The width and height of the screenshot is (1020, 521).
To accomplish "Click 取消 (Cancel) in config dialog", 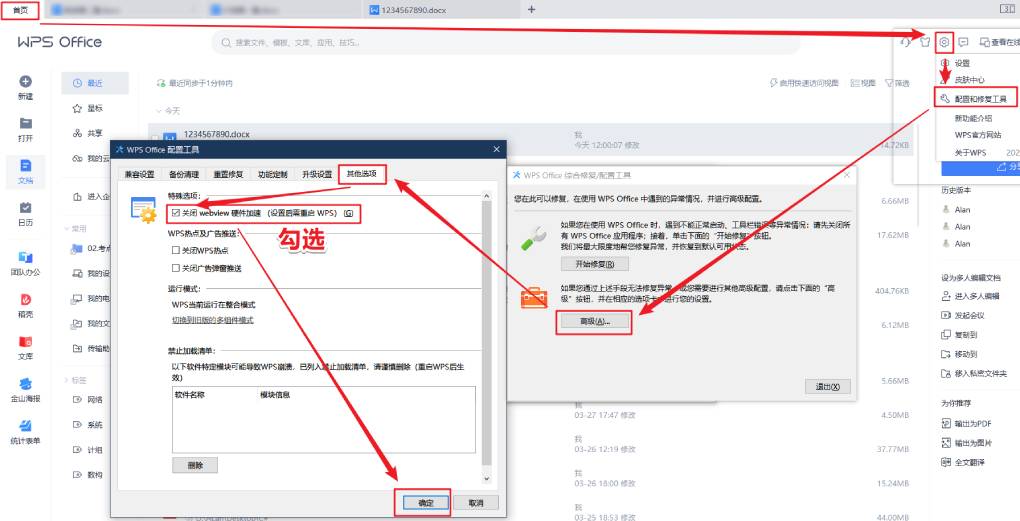I will click(x=476, y=503).
